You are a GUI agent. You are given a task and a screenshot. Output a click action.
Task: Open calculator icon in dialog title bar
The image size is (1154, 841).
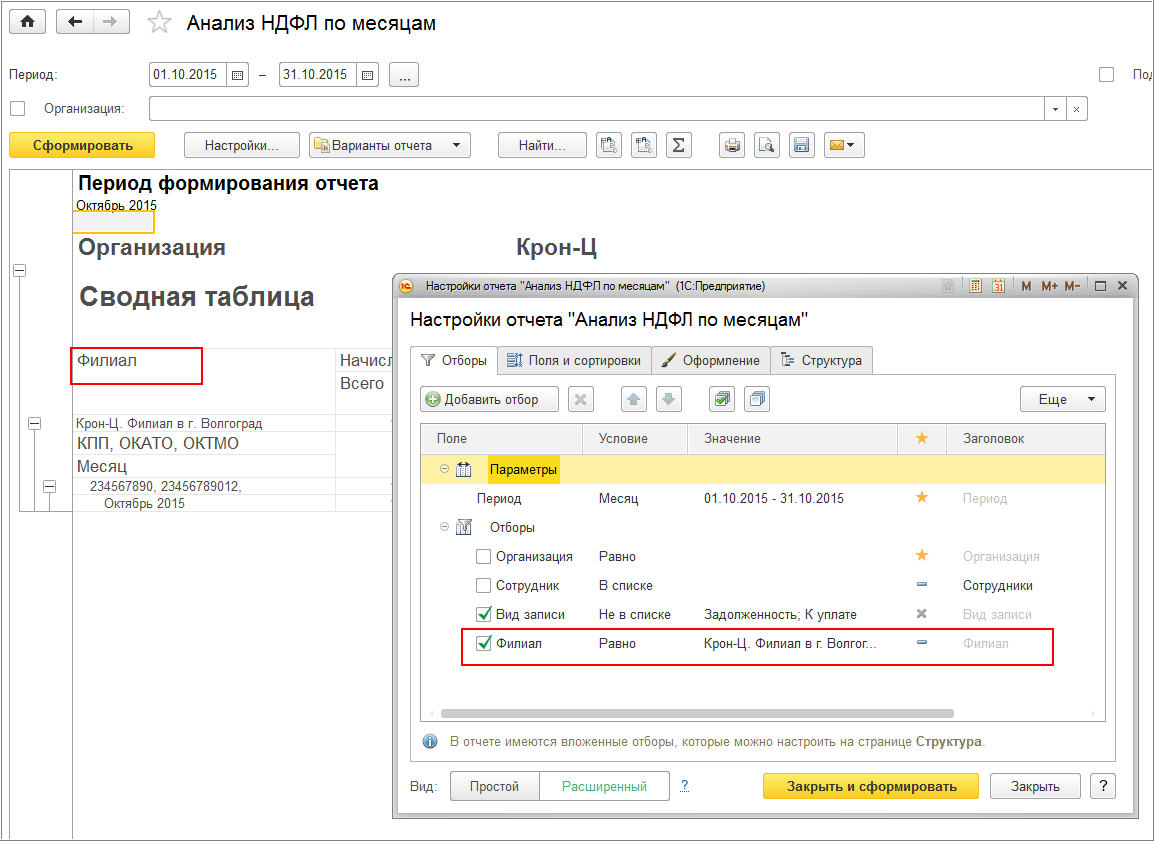pyautogui.click(x=975, y=286)
